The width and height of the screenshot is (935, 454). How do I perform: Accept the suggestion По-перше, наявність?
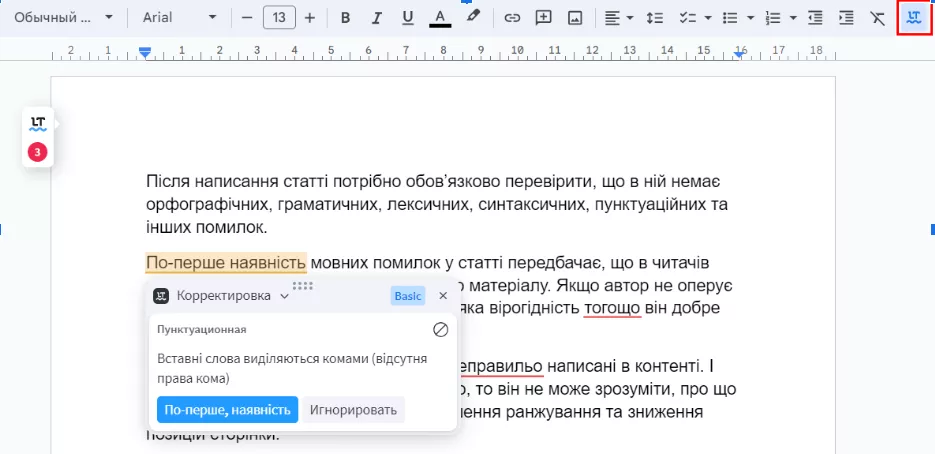point(227,410)
